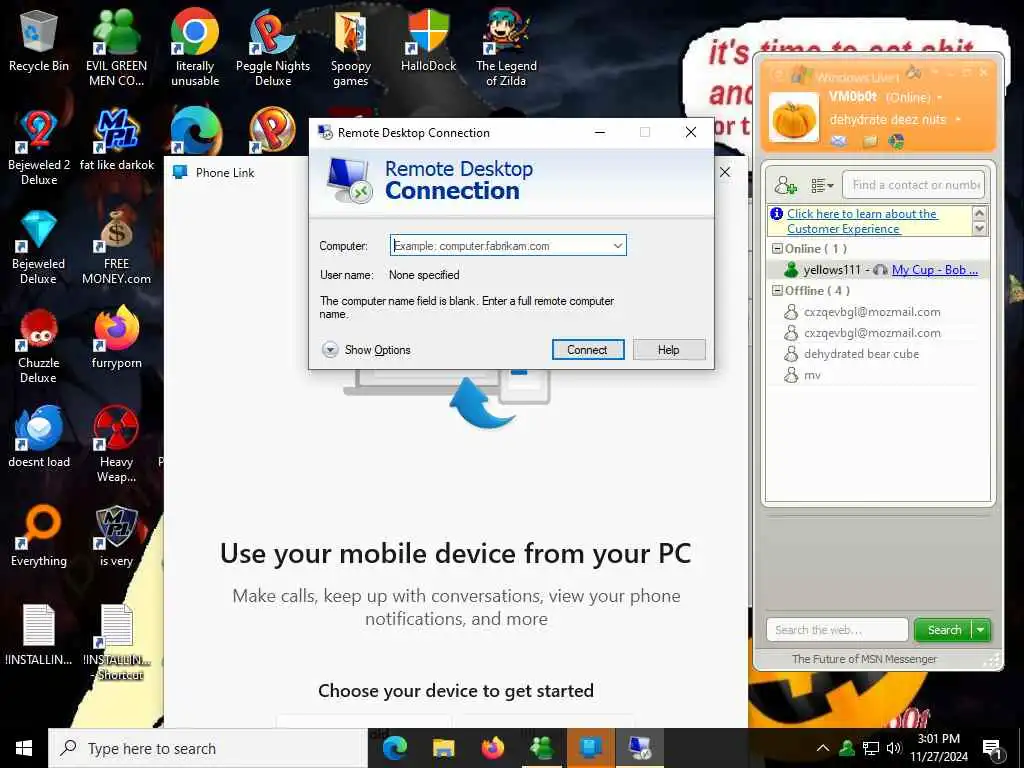The width and height of the screenshot is (1024, 768).
Task: Open the Customer Experience link
Action: (861, 221)
